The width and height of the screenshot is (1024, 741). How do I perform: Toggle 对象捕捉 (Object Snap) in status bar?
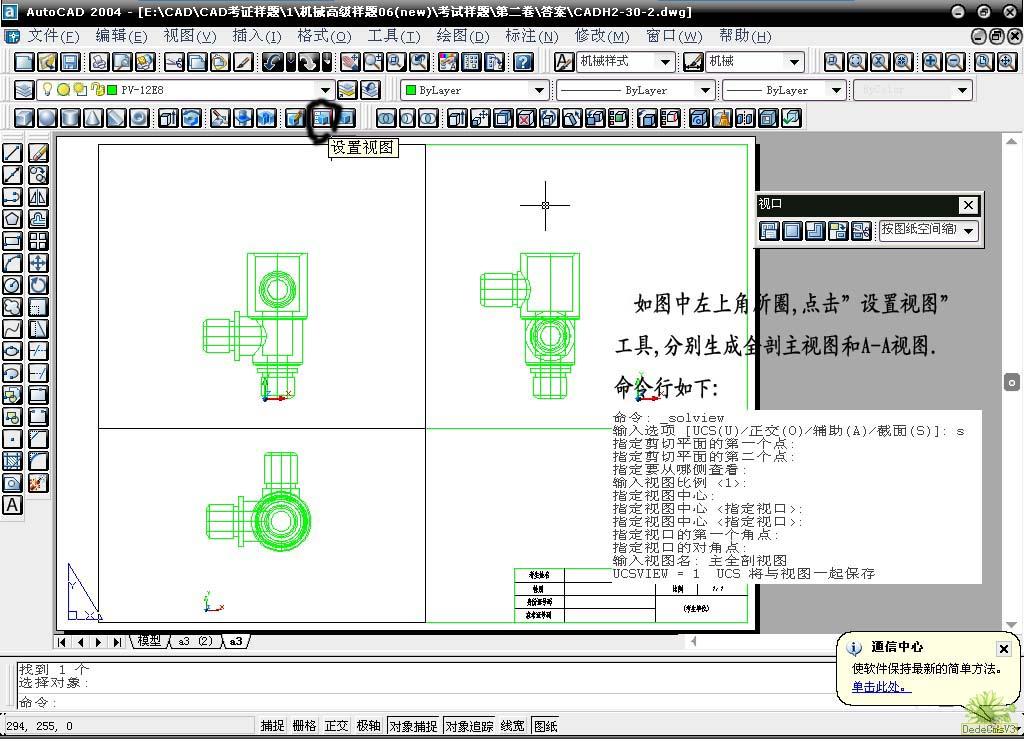pyautogui.click(x=413, y=726)
